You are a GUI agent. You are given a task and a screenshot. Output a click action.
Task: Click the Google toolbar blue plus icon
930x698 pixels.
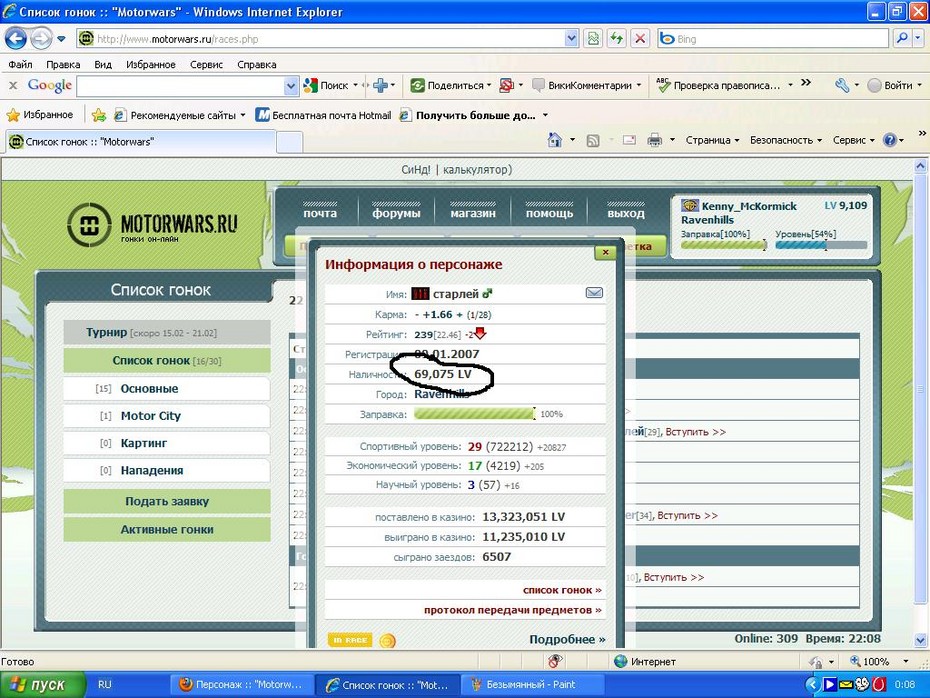(380, 85)
